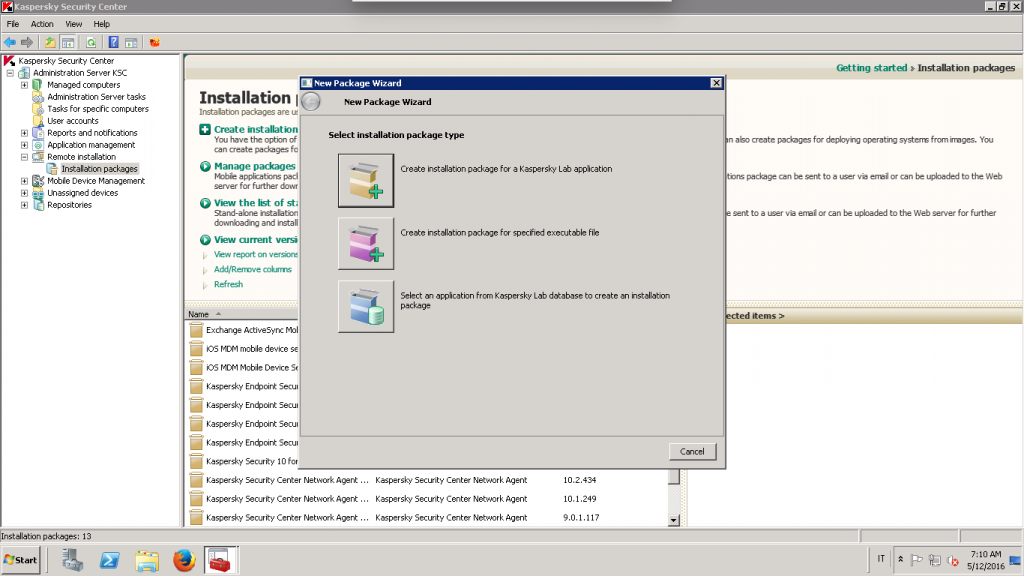Select the Mobile Device Management icon
Screen dimensions: 1024x576
38,181
